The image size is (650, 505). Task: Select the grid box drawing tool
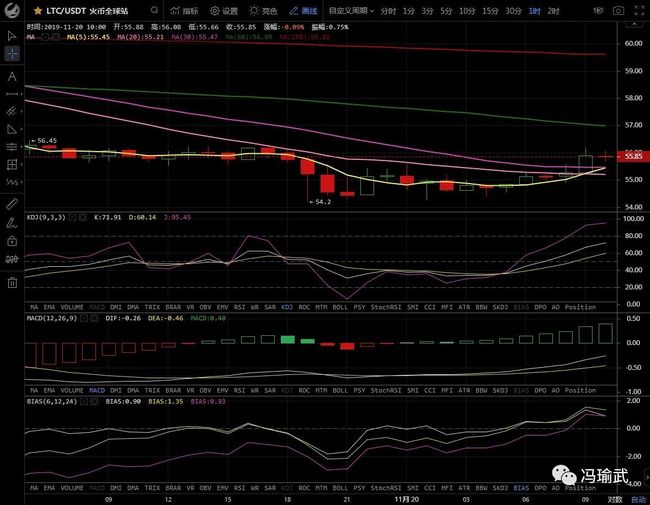pos(12,165)
